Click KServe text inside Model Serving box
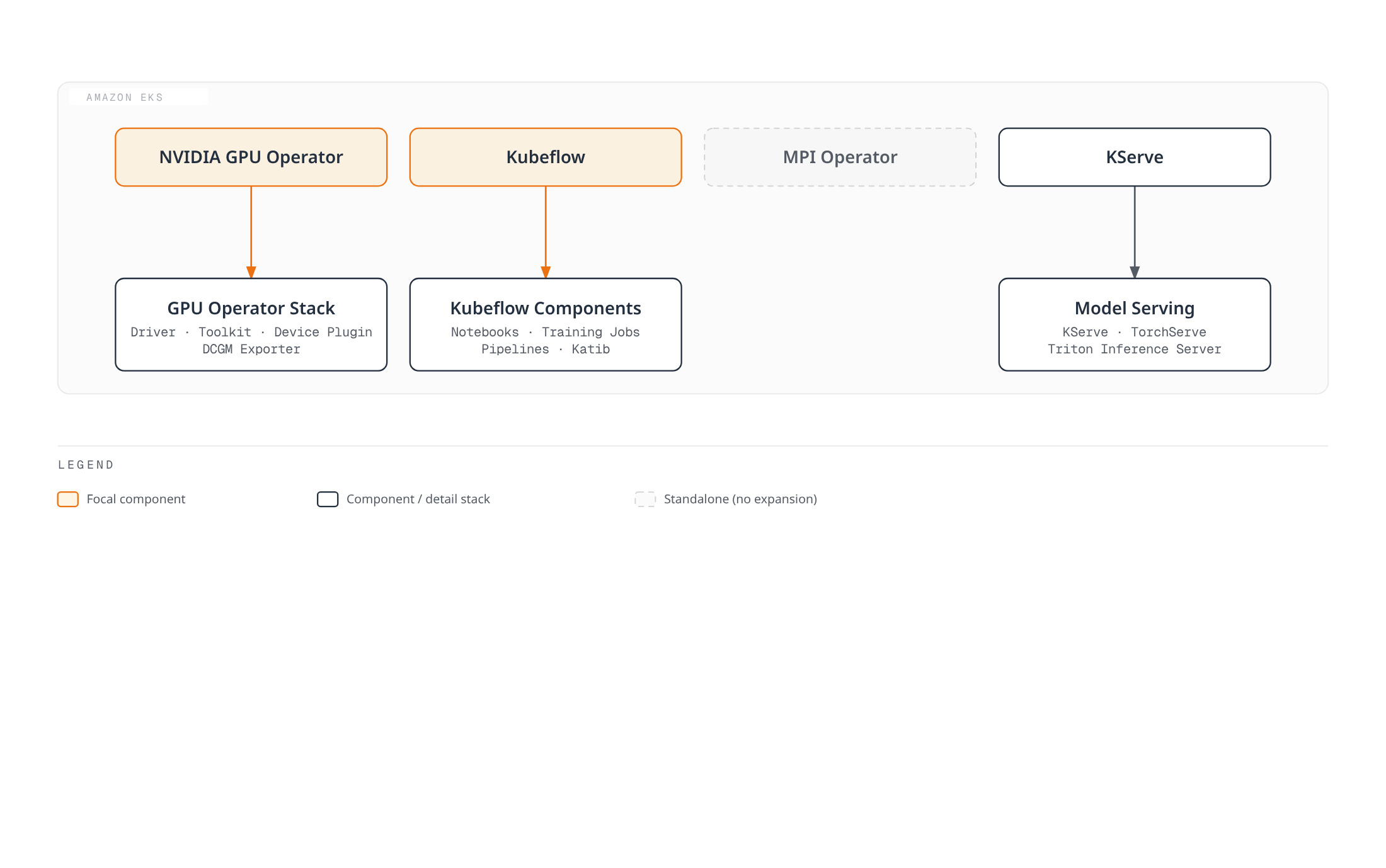 pyautogui.click(x=1085, y=332)
